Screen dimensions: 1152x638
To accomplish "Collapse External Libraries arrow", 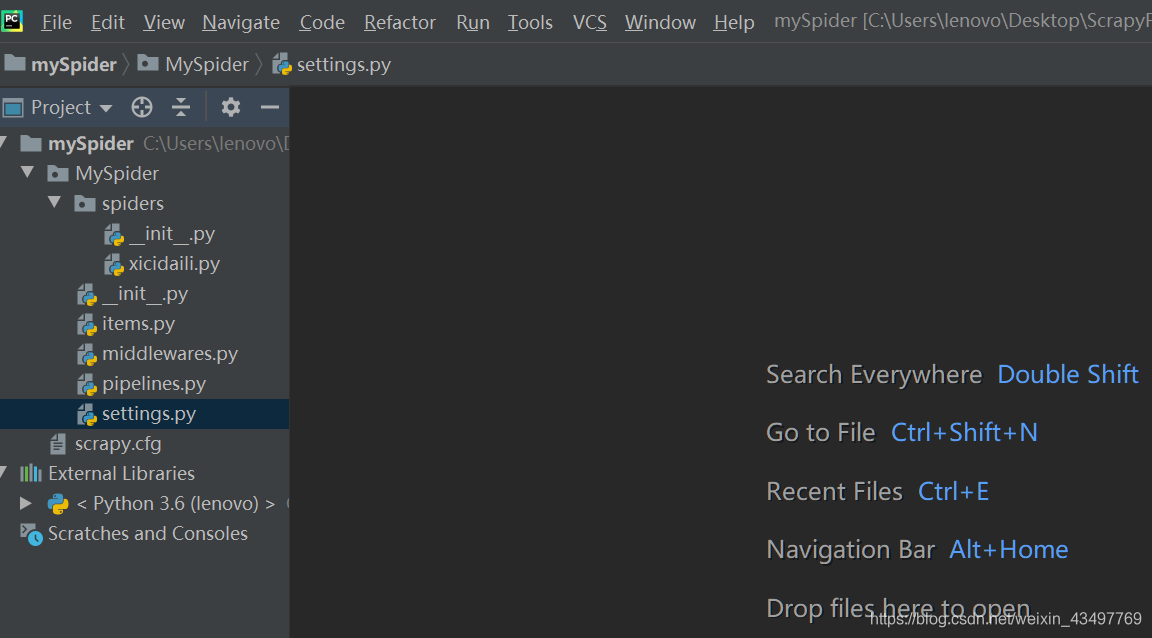I will point(3,473).
